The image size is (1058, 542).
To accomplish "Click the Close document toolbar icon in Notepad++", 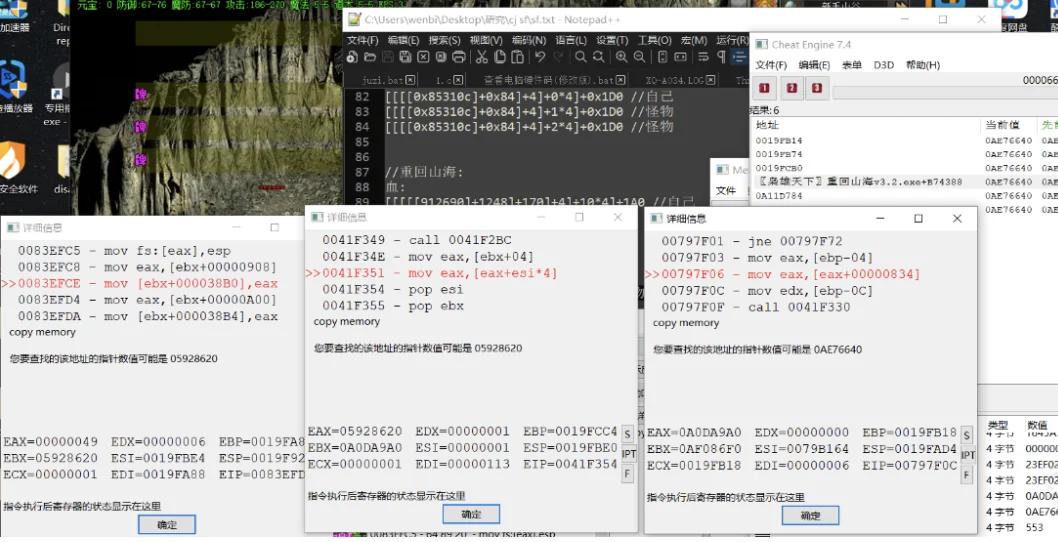I will pyautogui.click(x=423, y=57).
